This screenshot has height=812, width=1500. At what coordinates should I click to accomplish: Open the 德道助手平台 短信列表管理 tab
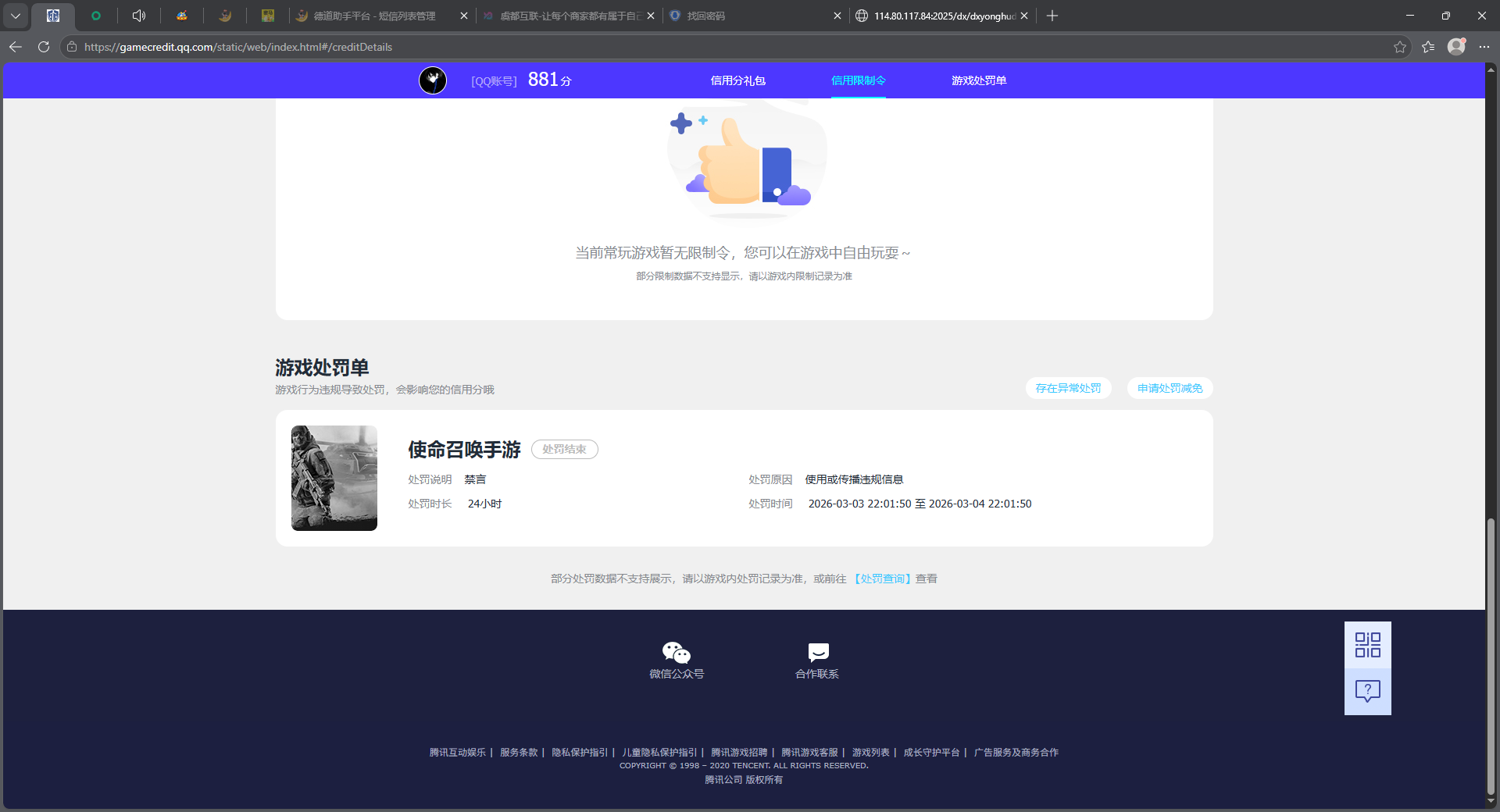[x=375, y=16]
